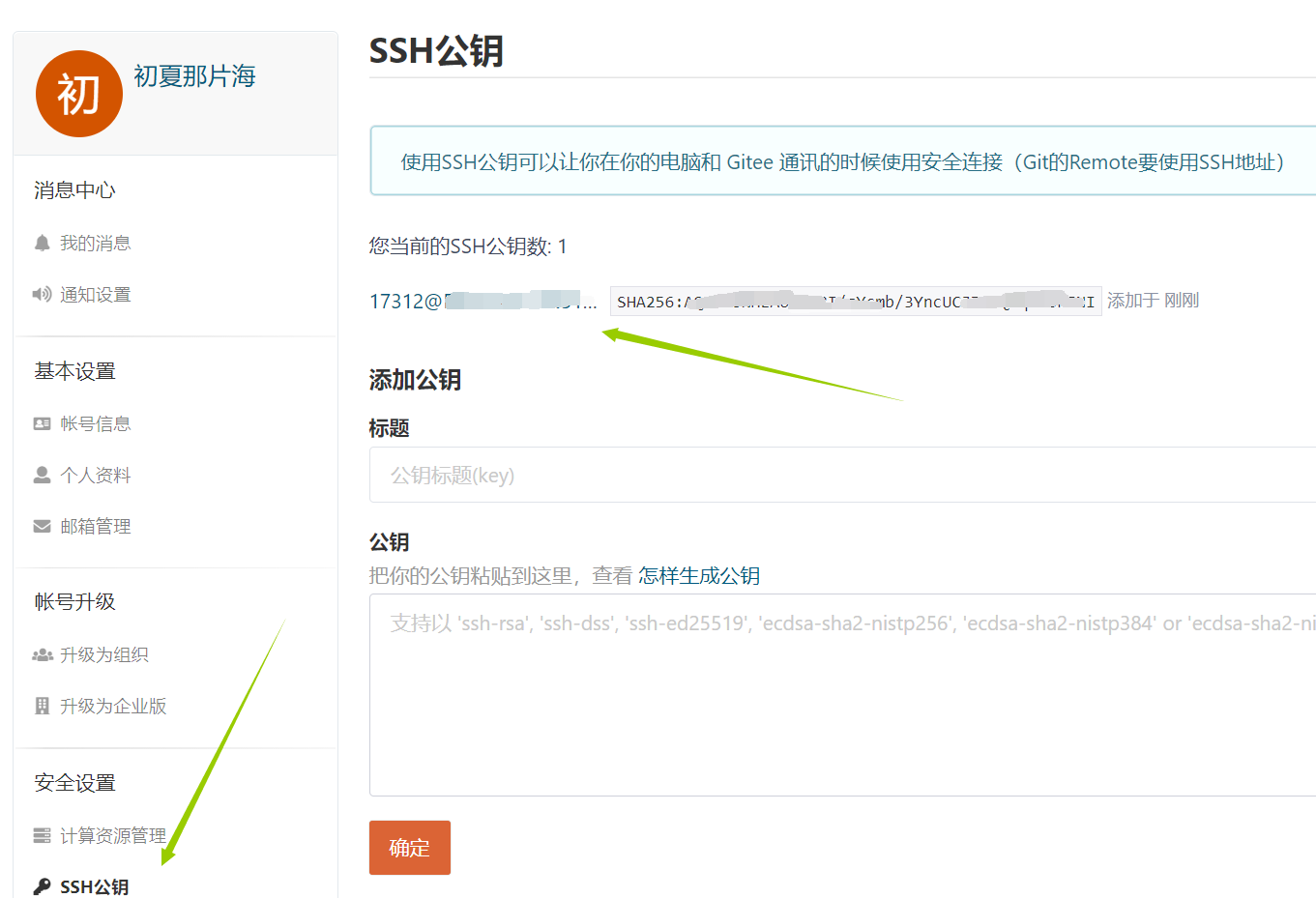Click the 基本设置 section heading

click(74, 371)
